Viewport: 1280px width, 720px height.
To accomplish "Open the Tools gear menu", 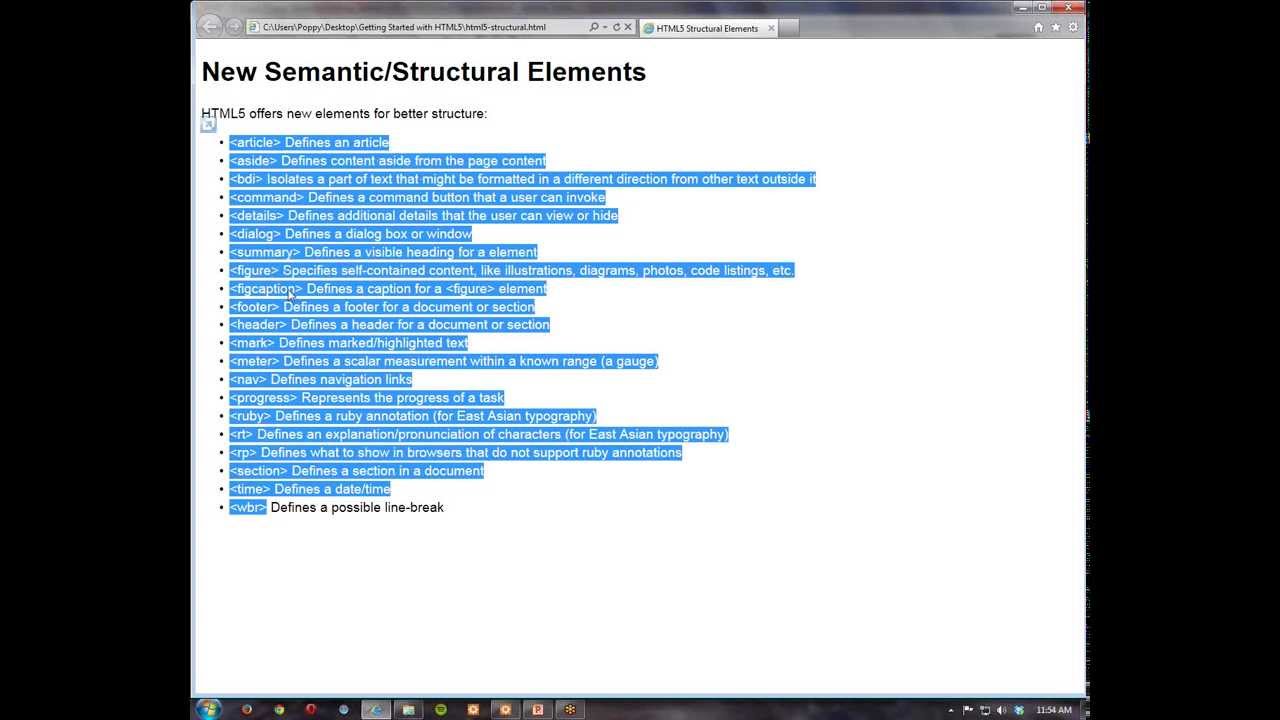I will point(1073,27).
